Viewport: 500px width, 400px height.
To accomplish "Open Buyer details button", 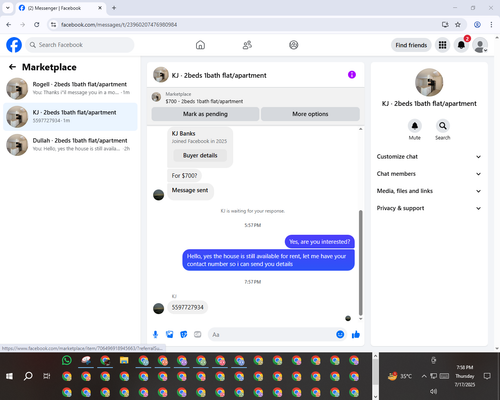I will [x=200, y=155].
